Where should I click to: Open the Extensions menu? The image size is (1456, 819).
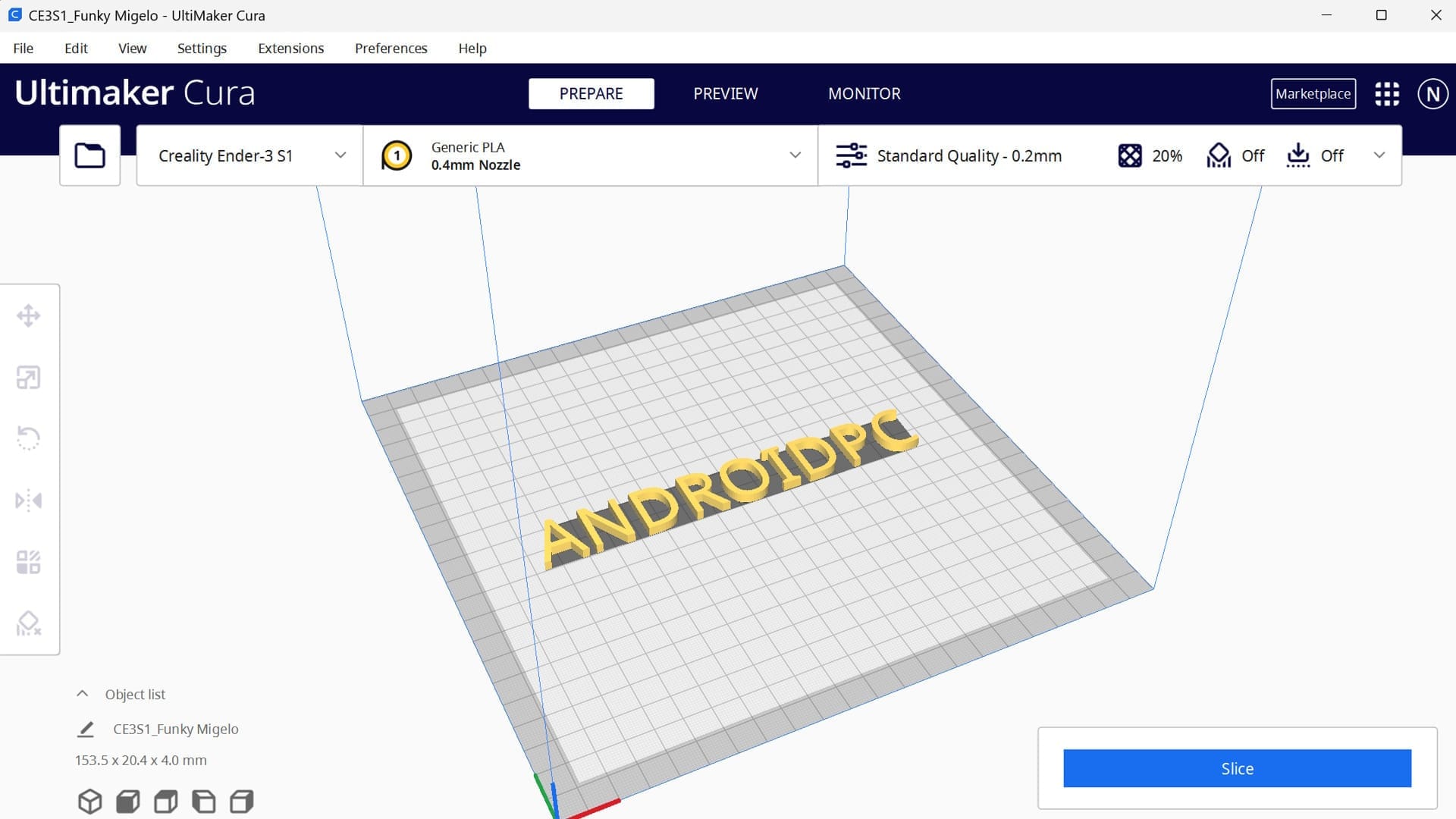[x=290, y=48]
